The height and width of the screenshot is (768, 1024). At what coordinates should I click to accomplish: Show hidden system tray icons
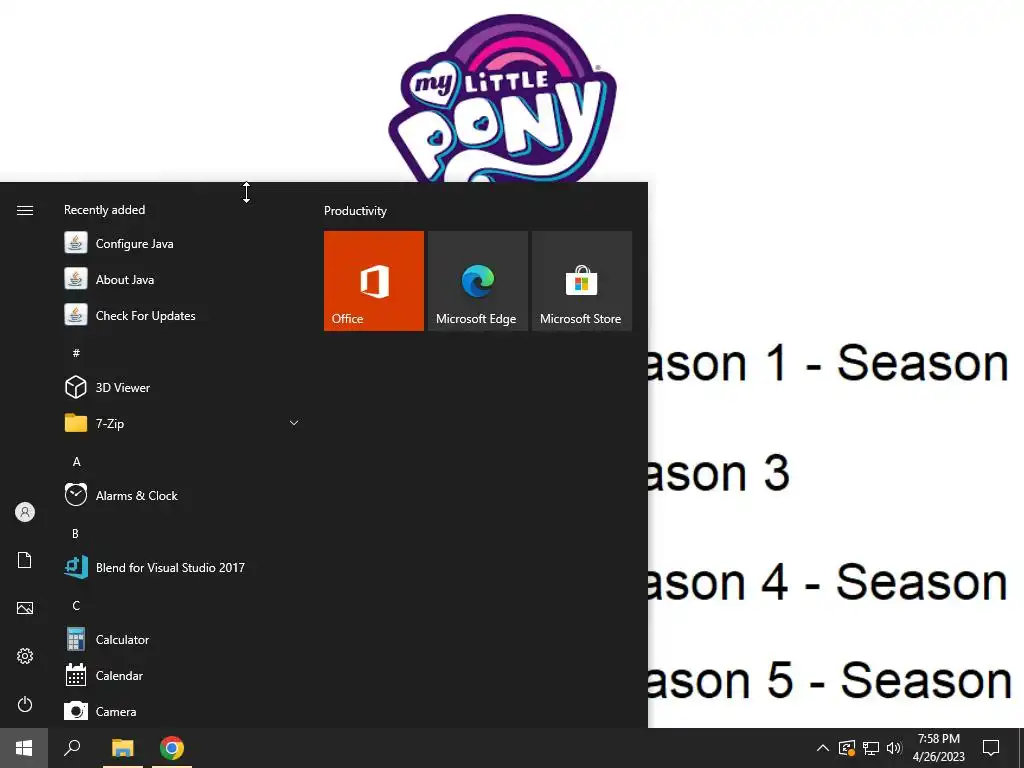coord(823,748)
